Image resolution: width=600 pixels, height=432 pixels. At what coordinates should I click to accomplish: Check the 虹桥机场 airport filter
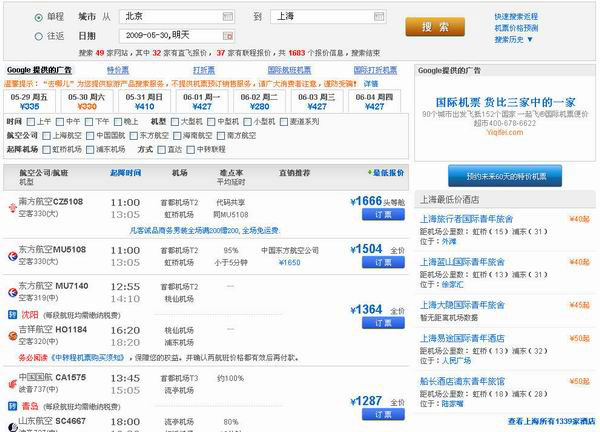(x=46, y=150)
